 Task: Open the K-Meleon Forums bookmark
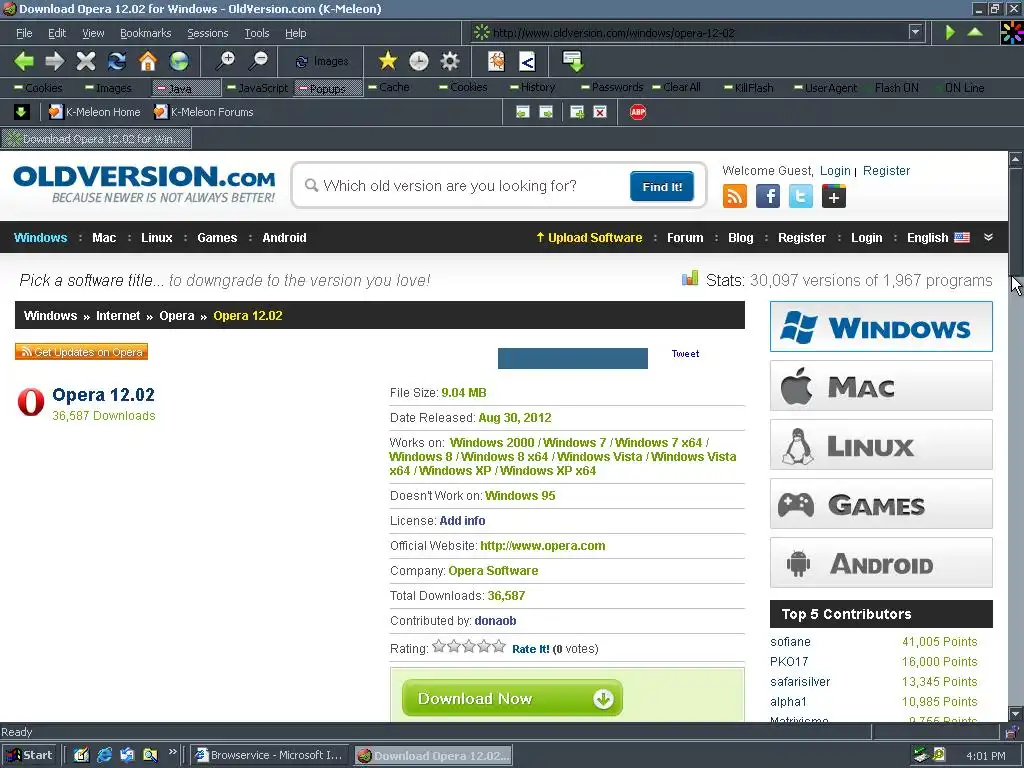pos(203,112)
